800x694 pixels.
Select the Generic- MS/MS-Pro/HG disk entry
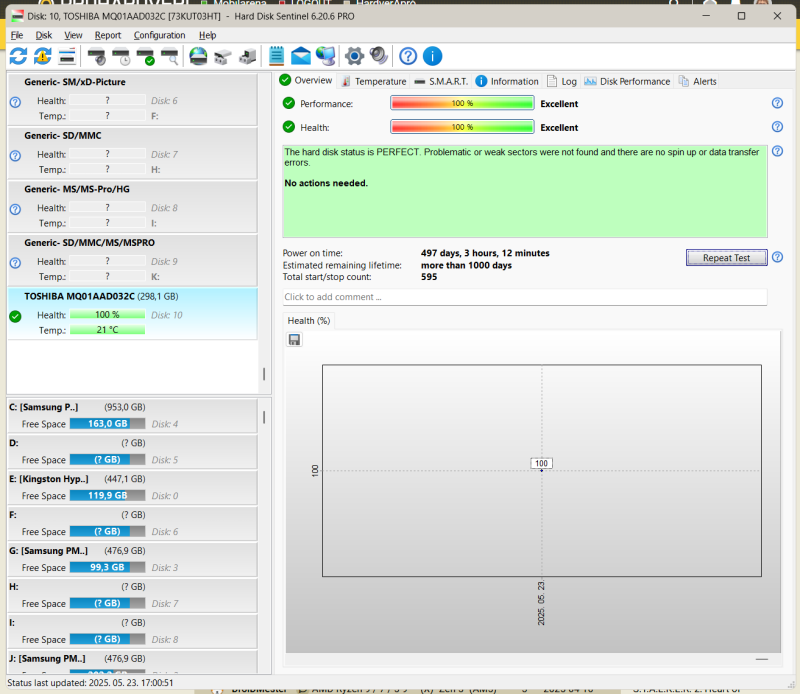133,206
